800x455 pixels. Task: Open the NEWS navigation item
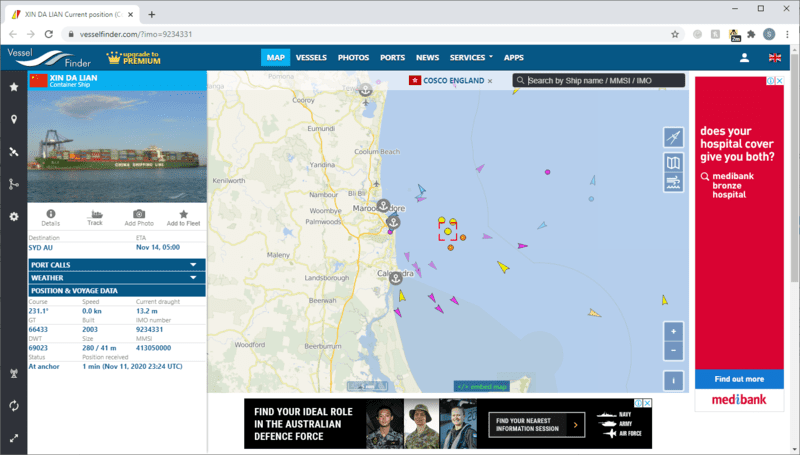[427, 58]
